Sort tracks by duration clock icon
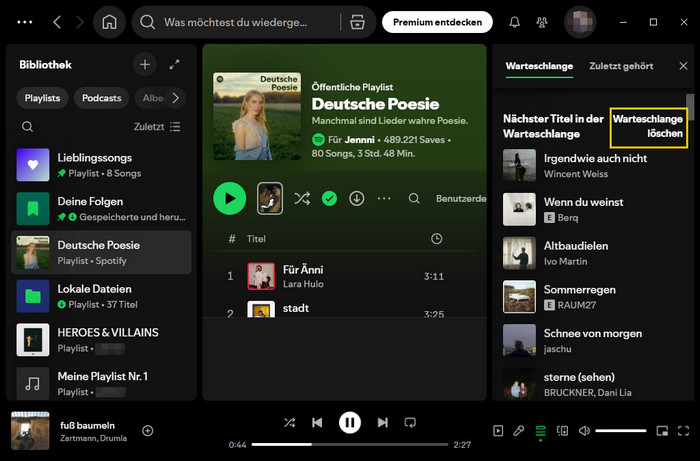Viewport: 700px width, 461px height. 437,239
